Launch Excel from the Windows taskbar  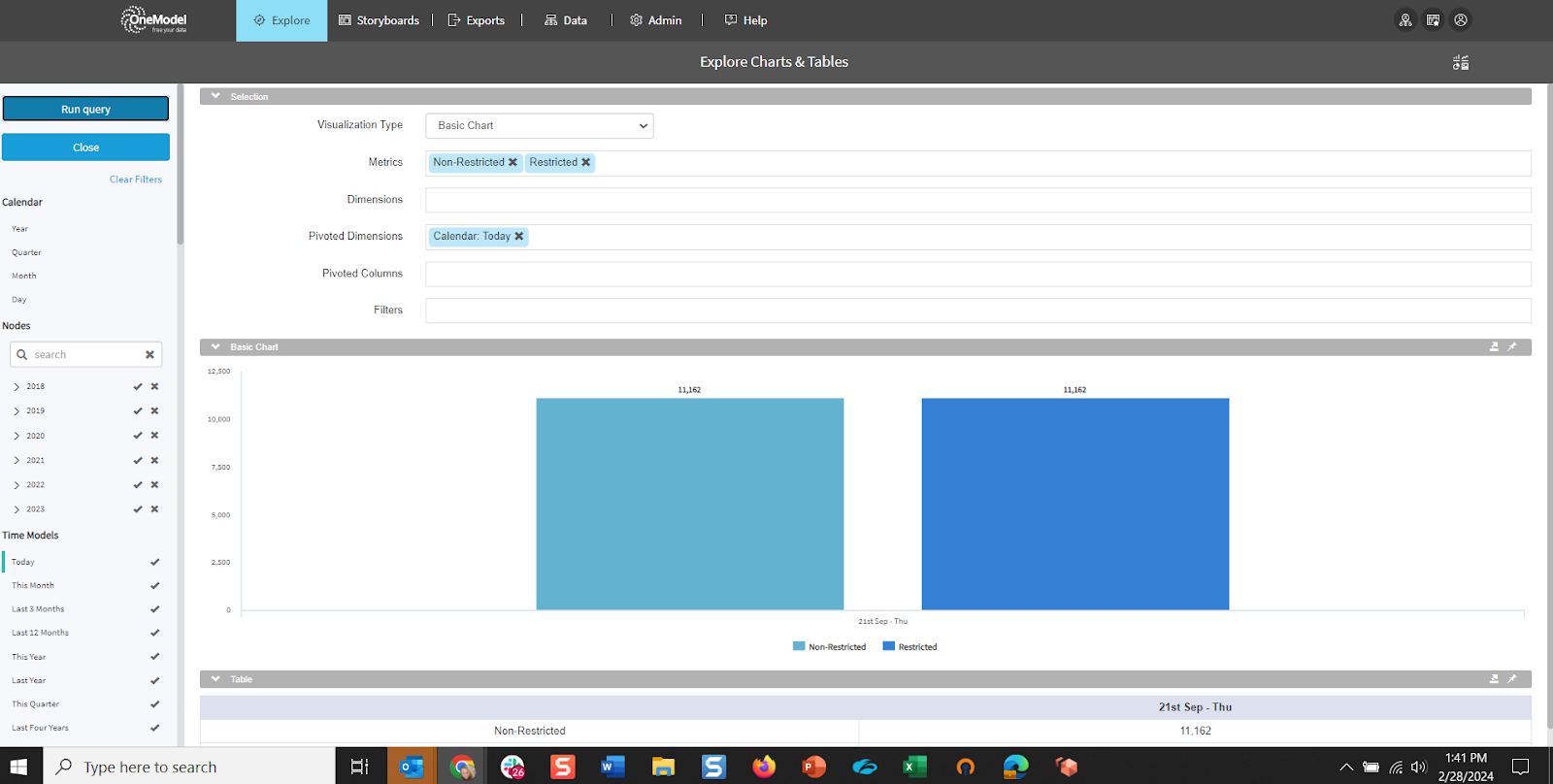point(914,767)
